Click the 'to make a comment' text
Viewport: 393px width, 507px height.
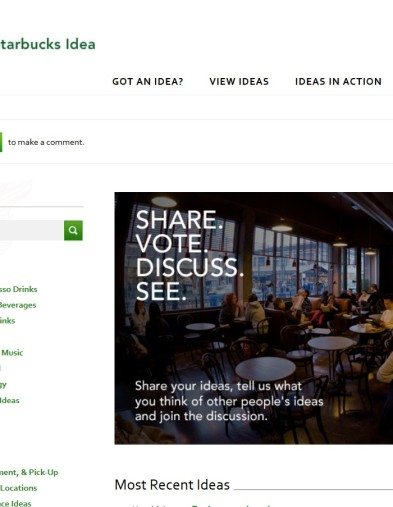(x=46, y=142)
